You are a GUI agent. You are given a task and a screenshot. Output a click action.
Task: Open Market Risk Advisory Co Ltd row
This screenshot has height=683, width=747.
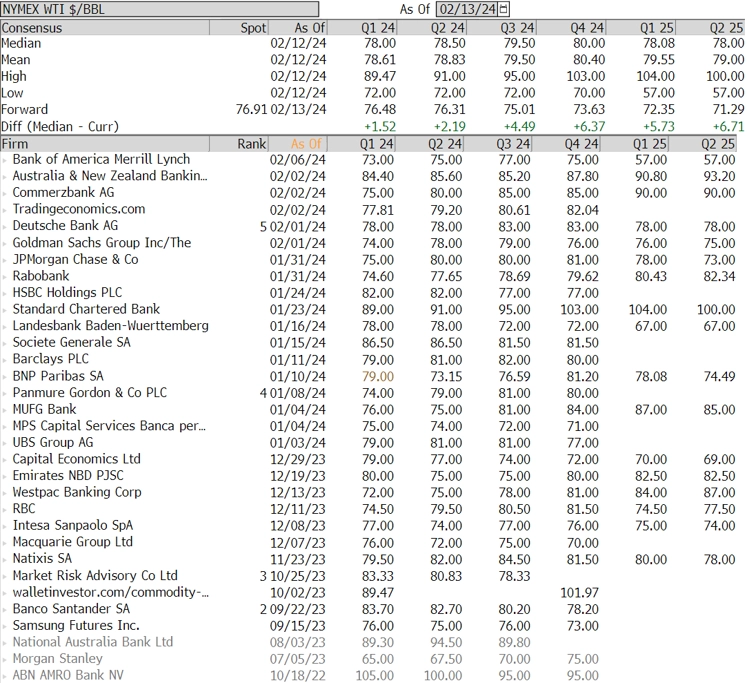(368, 576)
